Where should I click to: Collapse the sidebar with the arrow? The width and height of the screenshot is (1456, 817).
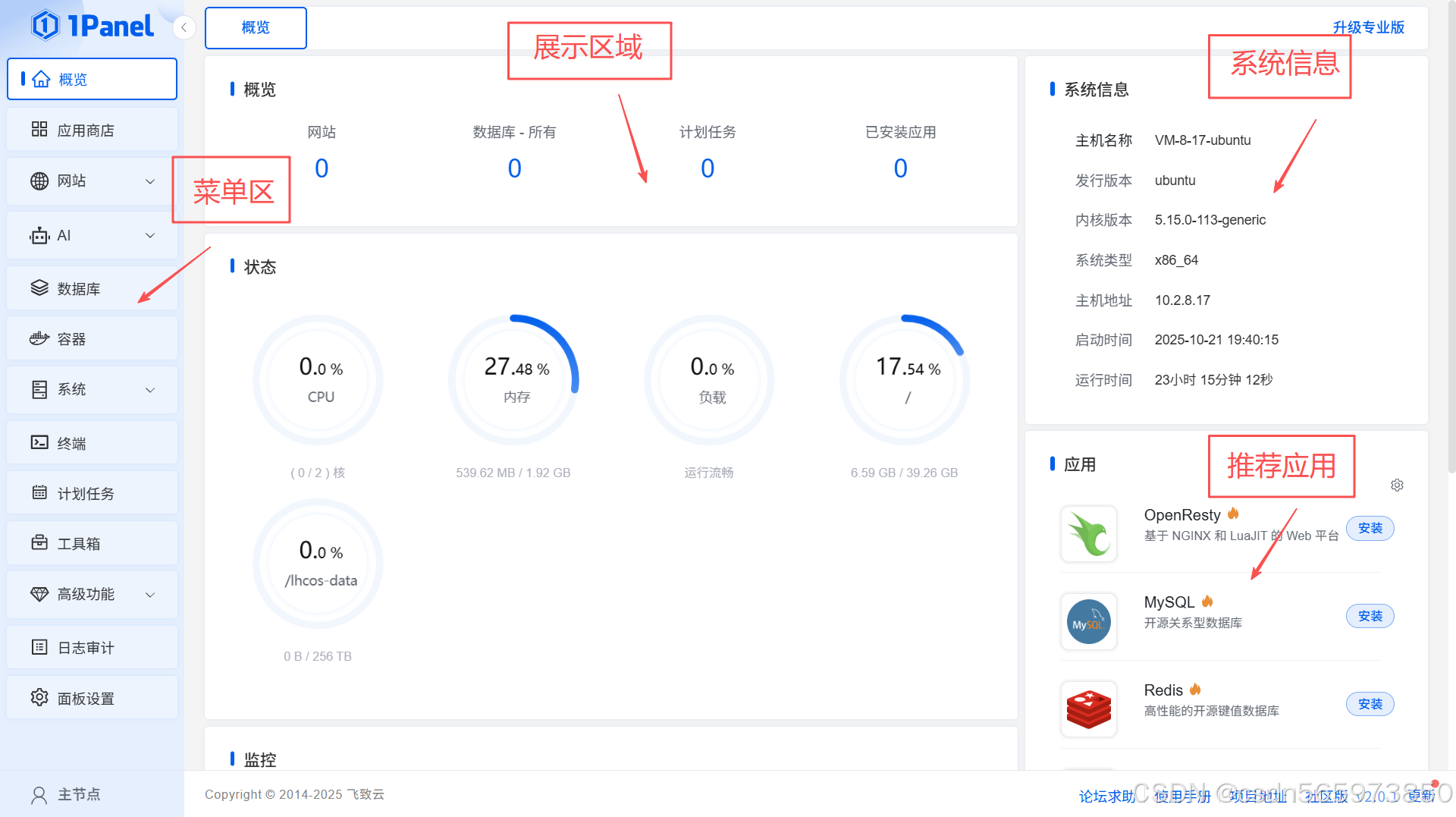coord(184,27)
